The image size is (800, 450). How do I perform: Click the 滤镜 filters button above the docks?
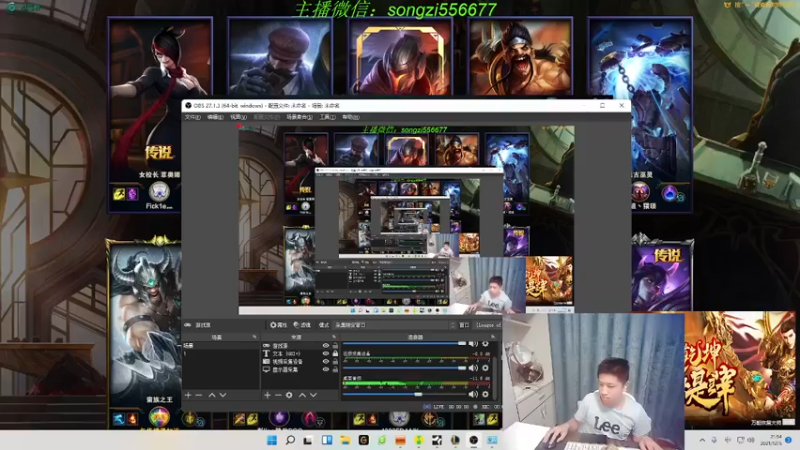pyautogui.click(x=302, y=325)
